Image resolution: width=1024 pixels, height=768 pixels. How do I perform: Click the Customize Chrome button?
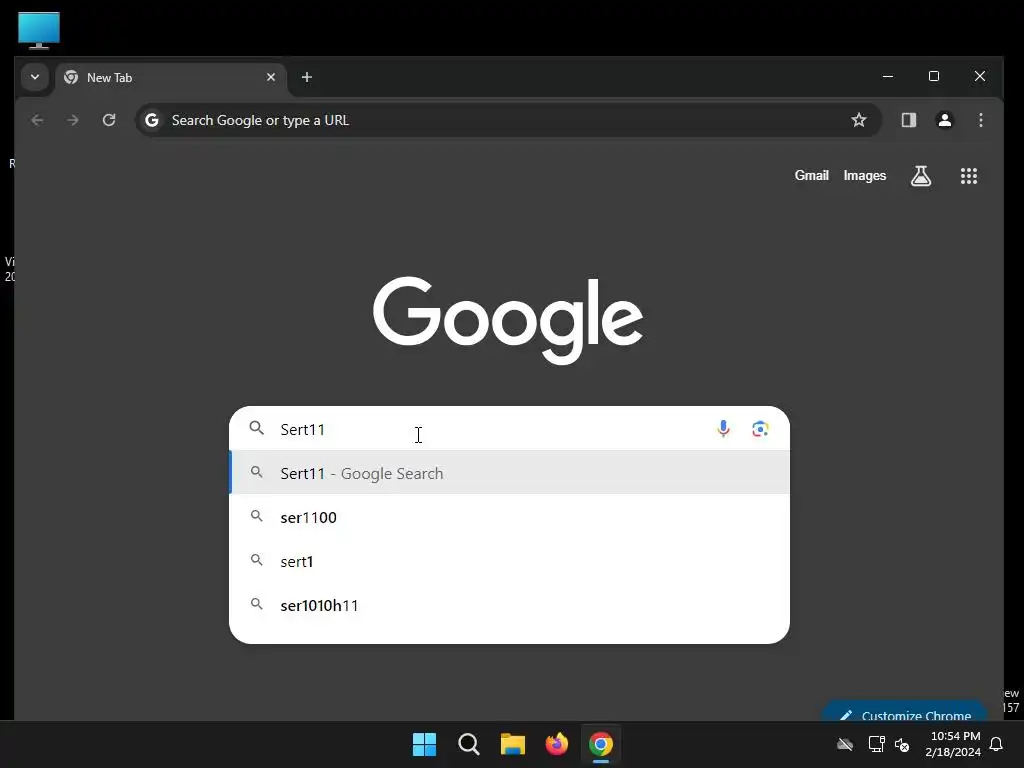905,712
